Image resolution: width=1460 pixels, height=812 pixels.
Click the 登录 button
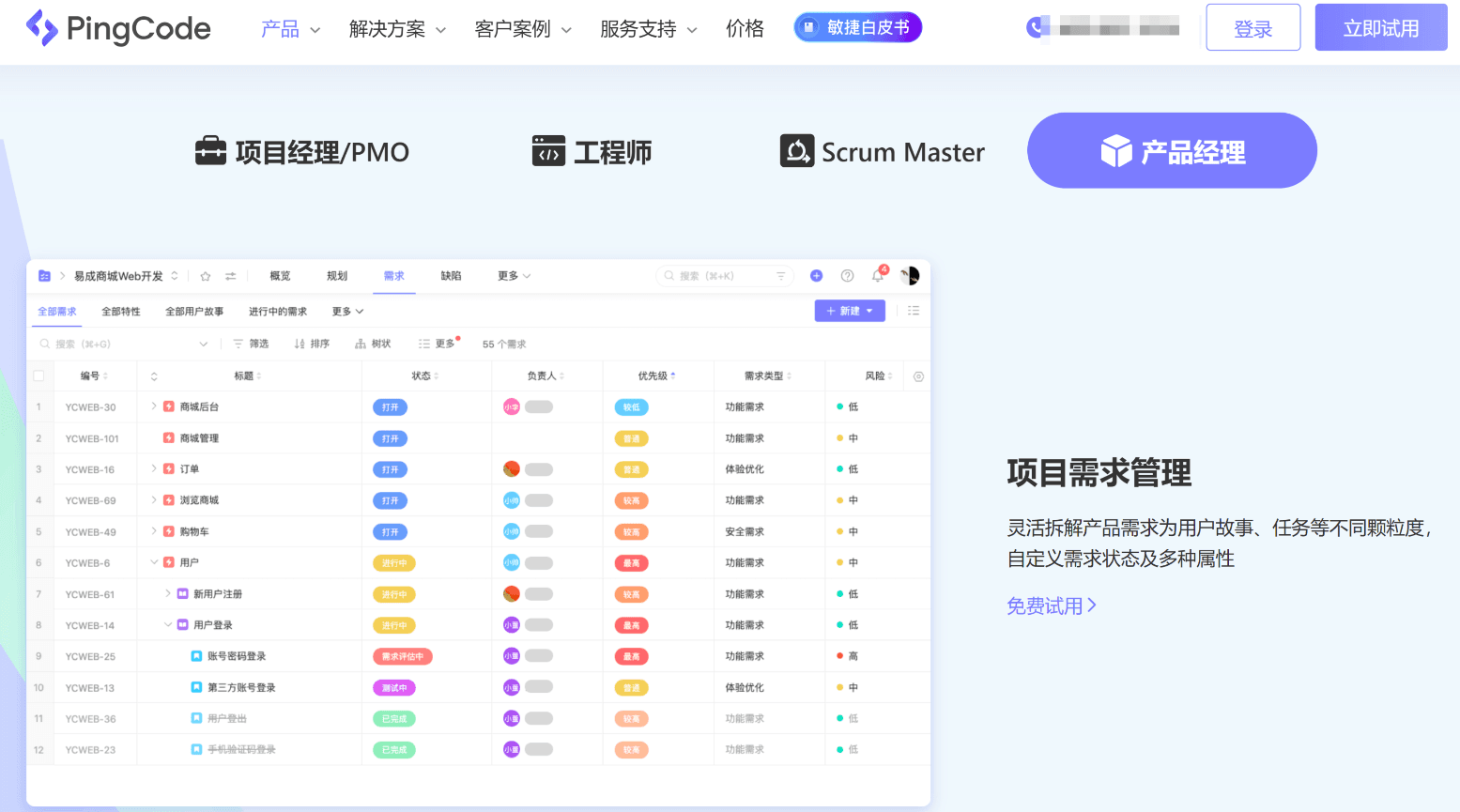(x=1253, y=27)
